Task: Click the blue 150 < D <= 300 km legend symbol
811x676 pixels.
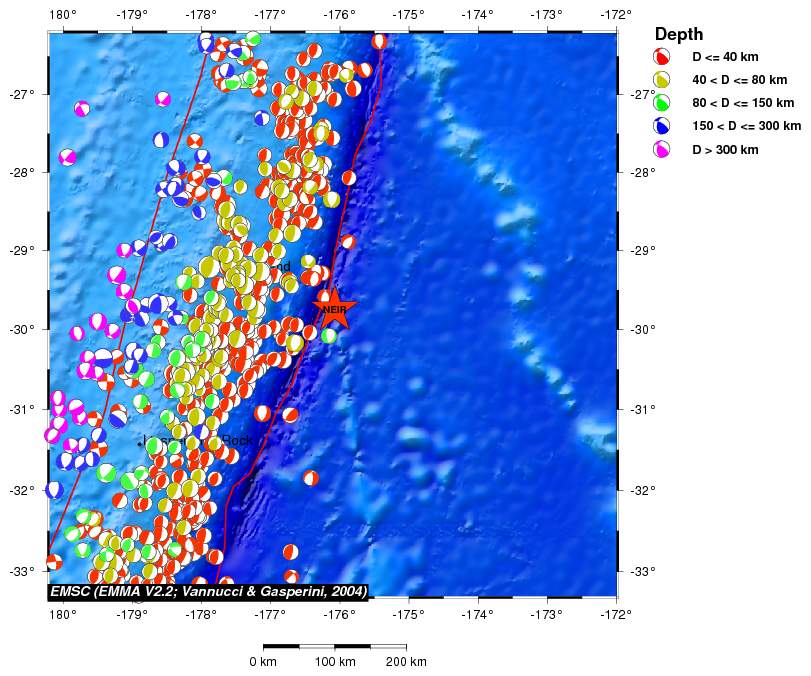Action: point(661,126)
